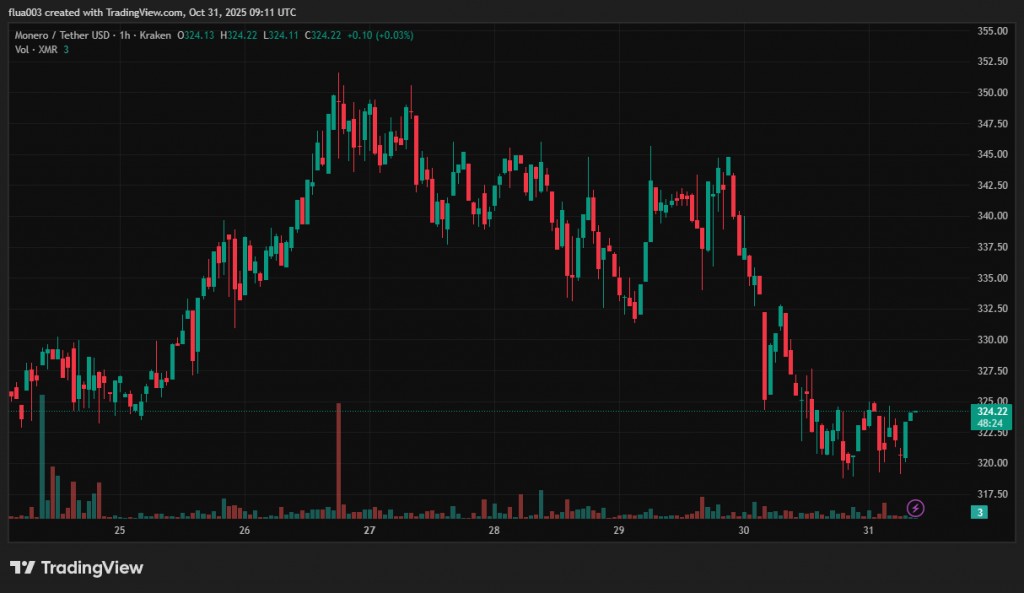Viewport: 1024px width, 593px height.
Task: Click the tallest red volume bar
Action: 339,460
